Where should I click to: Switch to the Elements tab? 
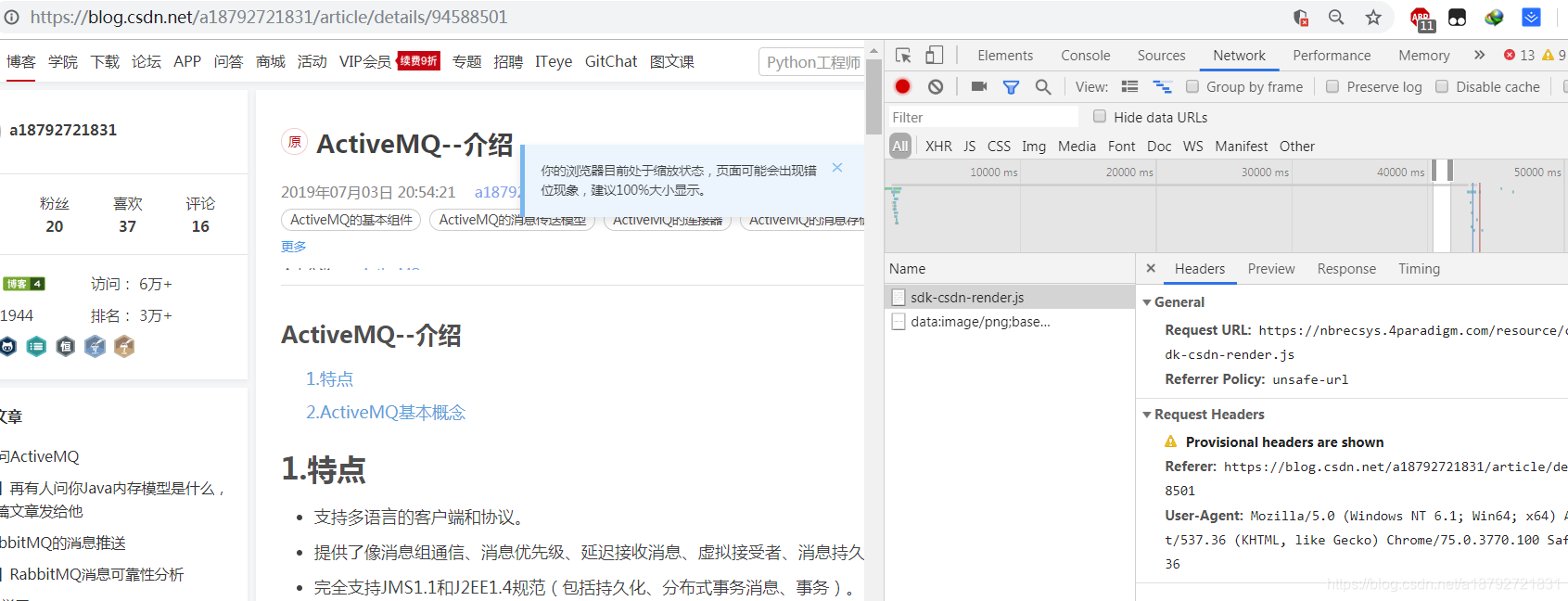(1005, 56)
